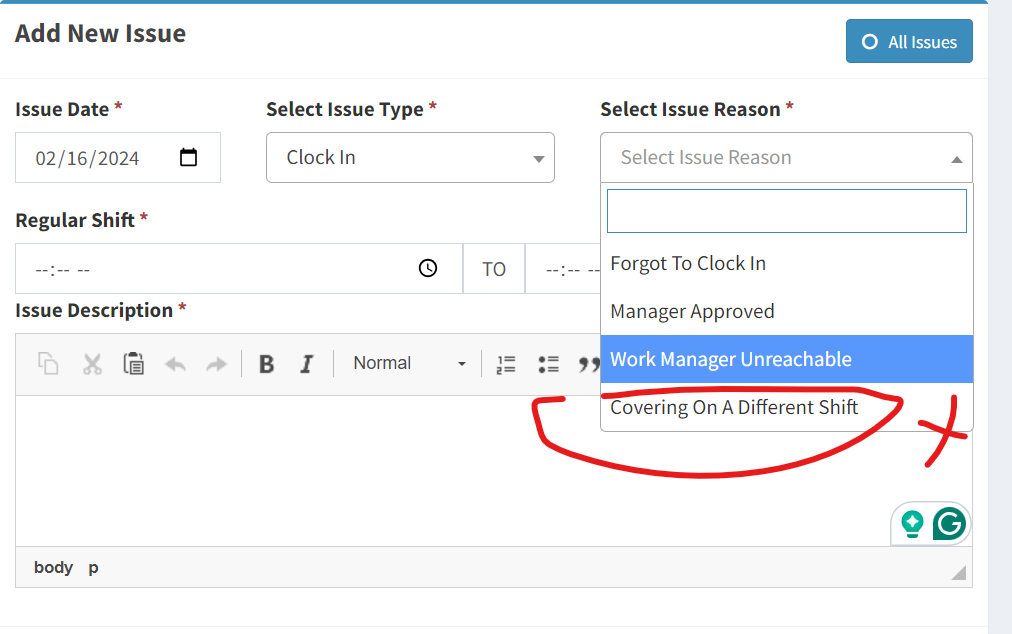
Task: Toggle Bold formatting in editor
Action: 266,364
